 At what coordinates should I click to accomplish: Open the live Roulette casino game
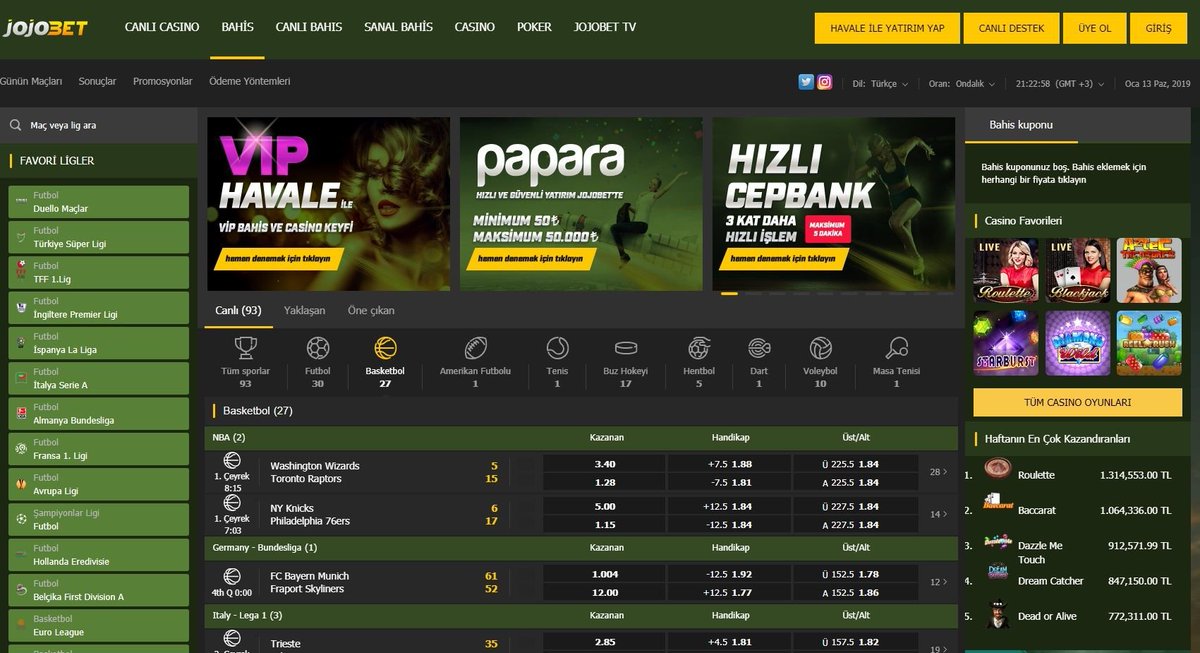tap(1006, 271)
